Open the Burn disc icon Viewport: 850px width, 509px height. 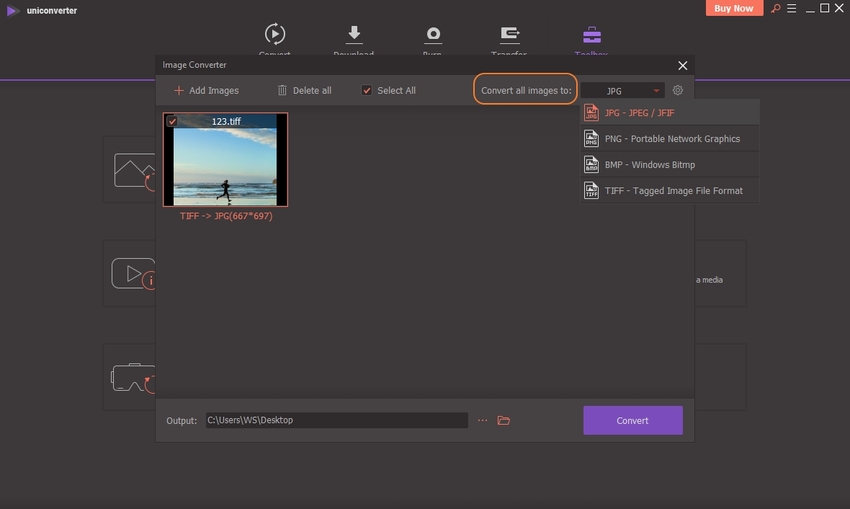(433, 34)
